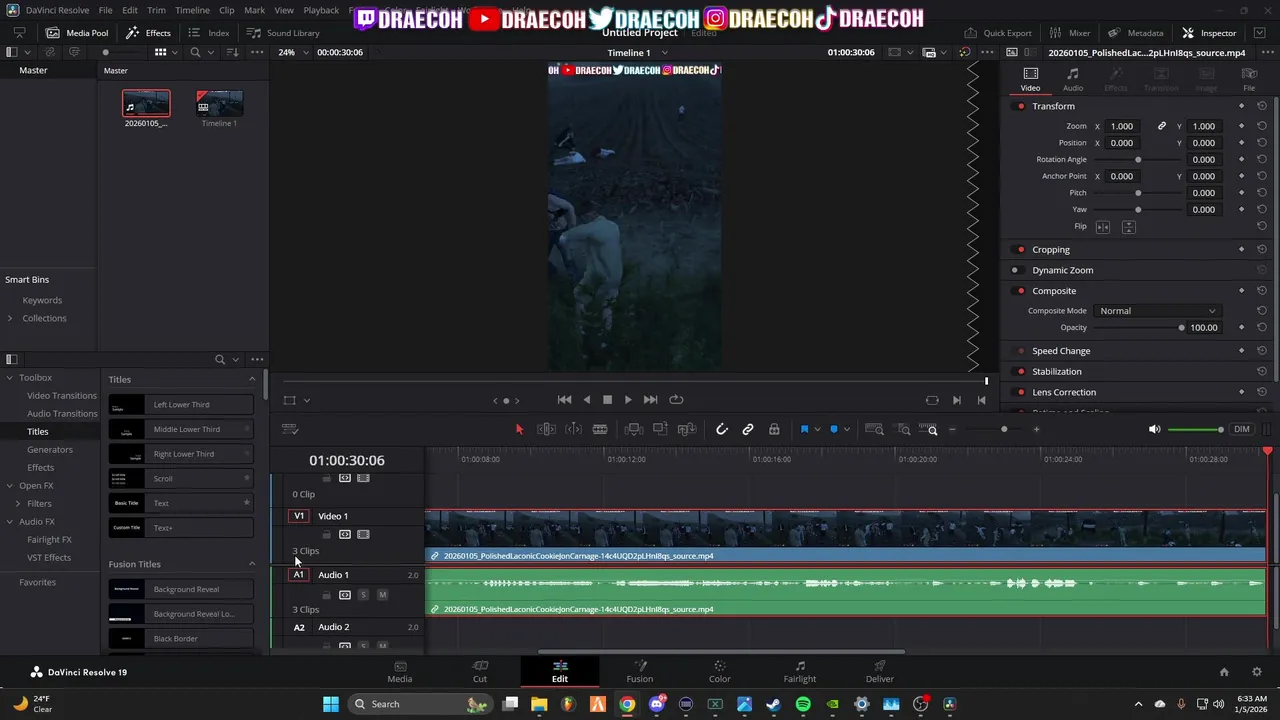Click the Detail Zoom icon

[904, 429]
